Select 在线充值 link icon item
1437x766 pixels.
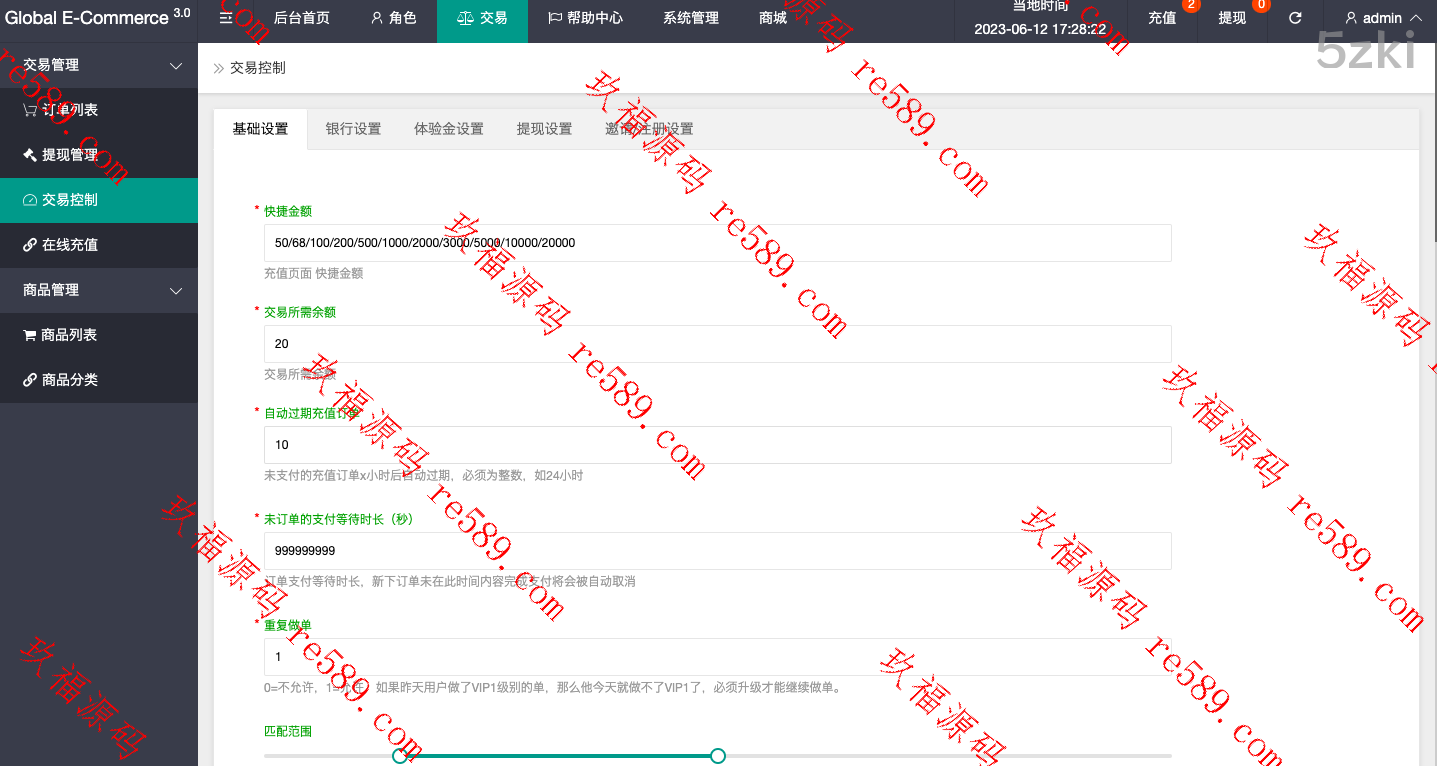(x=60, y=245)
